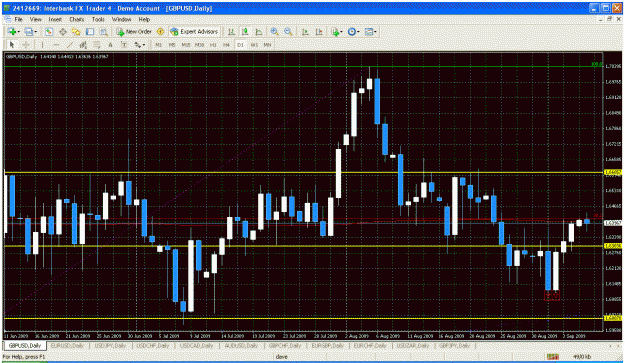The image size is (625, 363).
Task: Open the Help menu
Action: tap(144, 19)
